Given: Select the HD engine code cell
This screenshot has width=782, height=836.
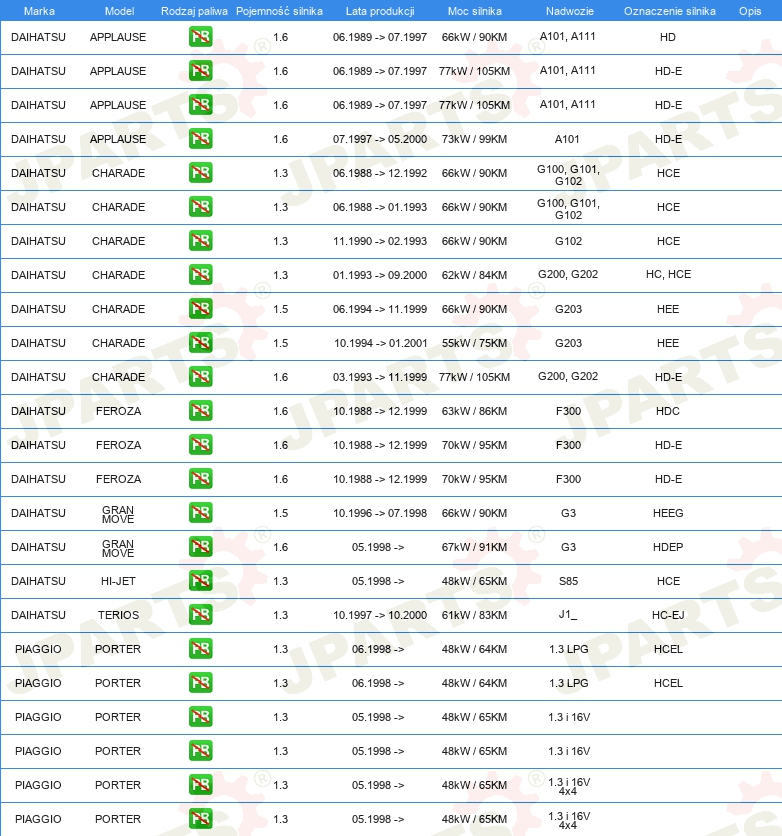Looking at the screenshot, I should 667,37.
